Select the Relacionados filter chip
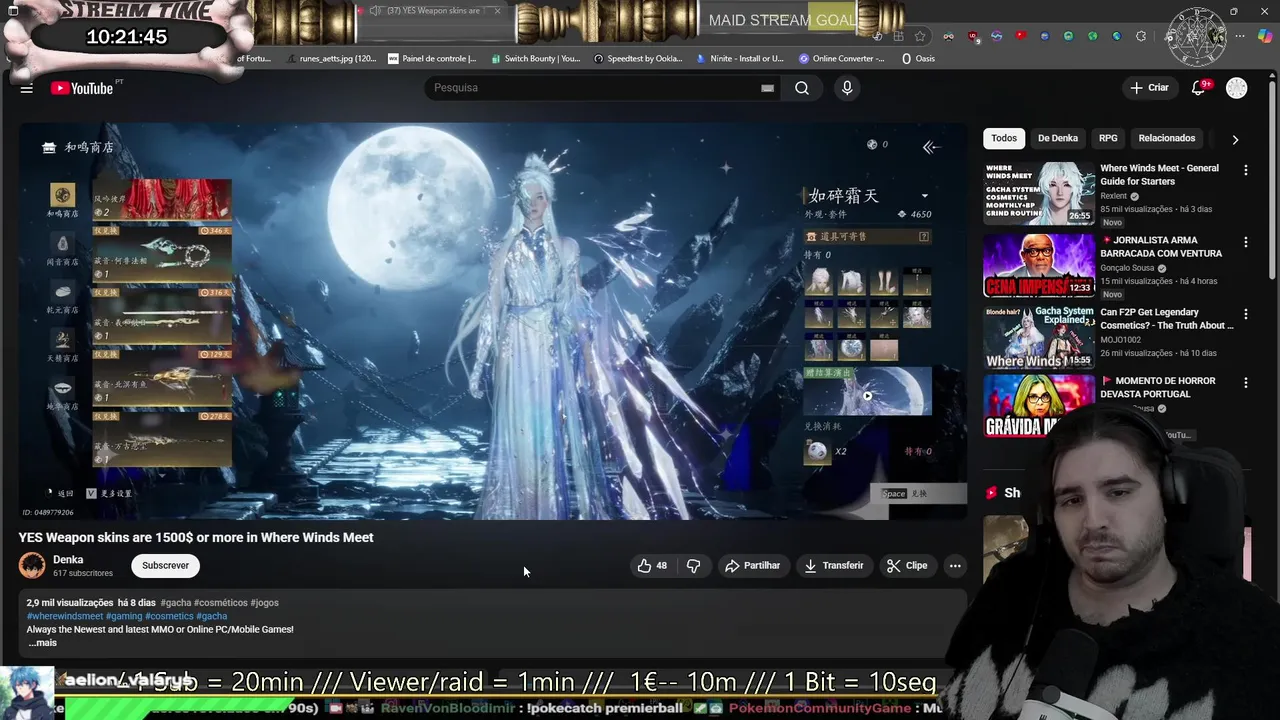This screenshot has height=720, width=1280. [1167, 138]
